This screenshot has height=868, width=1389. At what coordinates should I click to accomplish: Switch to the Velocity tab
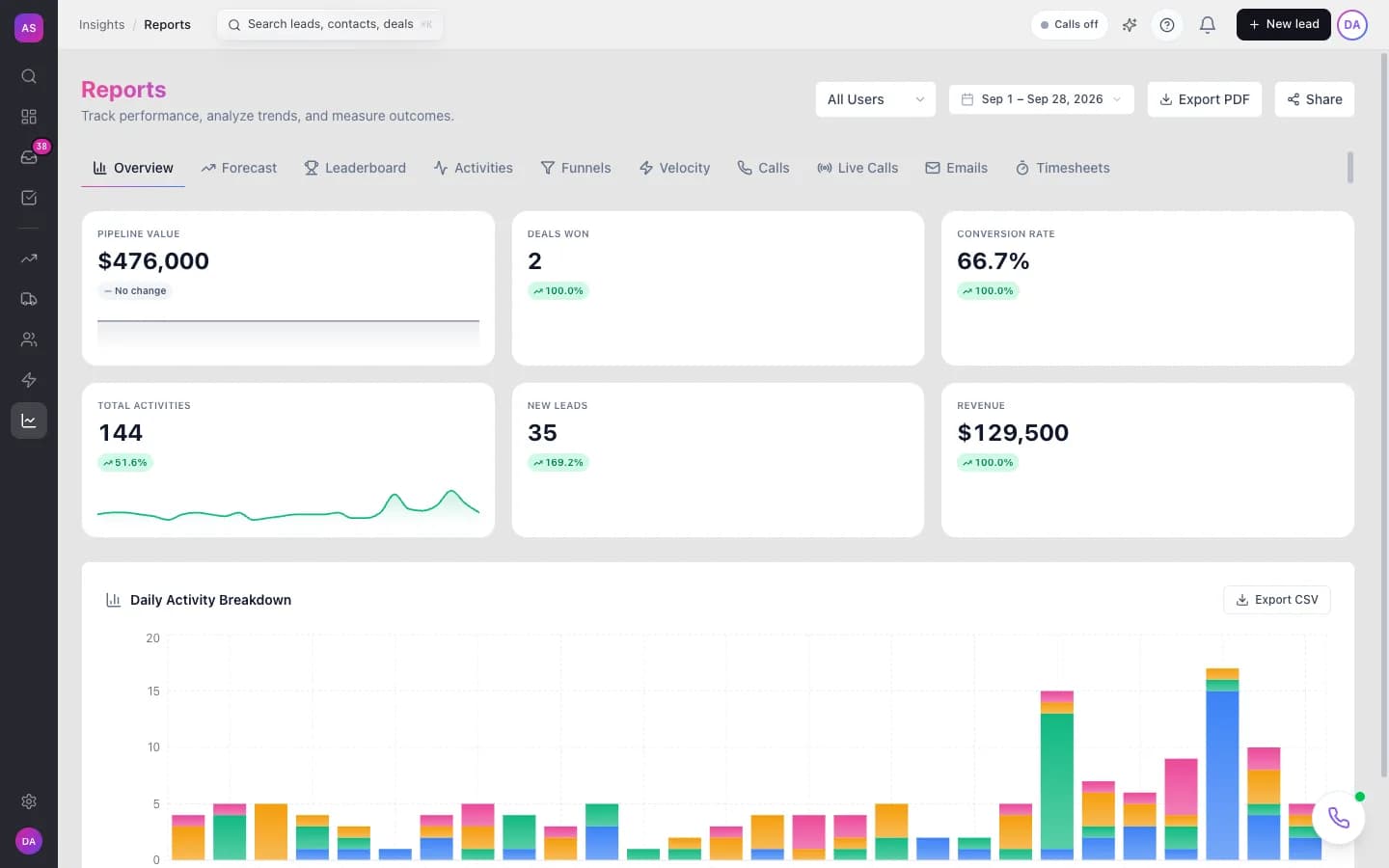(674, 168)
